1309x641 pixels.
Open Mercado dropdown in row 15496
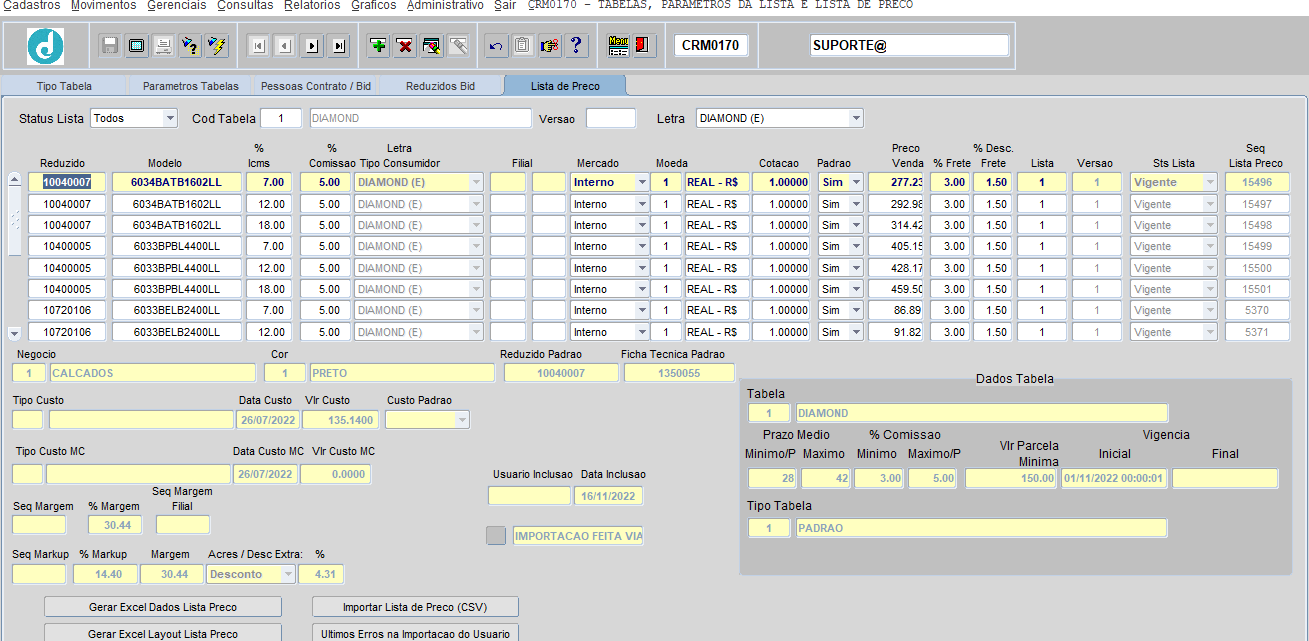[641, 182]
